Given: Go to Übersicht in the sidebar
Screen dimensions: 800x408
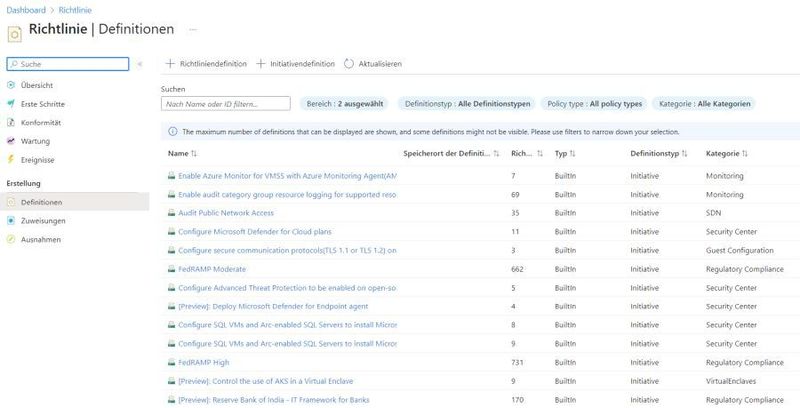Looking at the screenshot, I should click(x=37, y=85).
